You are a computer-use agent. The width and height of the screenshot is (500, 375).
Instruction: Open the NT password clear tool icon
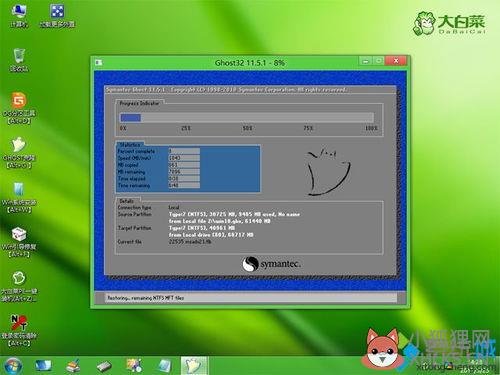point(19,331)
